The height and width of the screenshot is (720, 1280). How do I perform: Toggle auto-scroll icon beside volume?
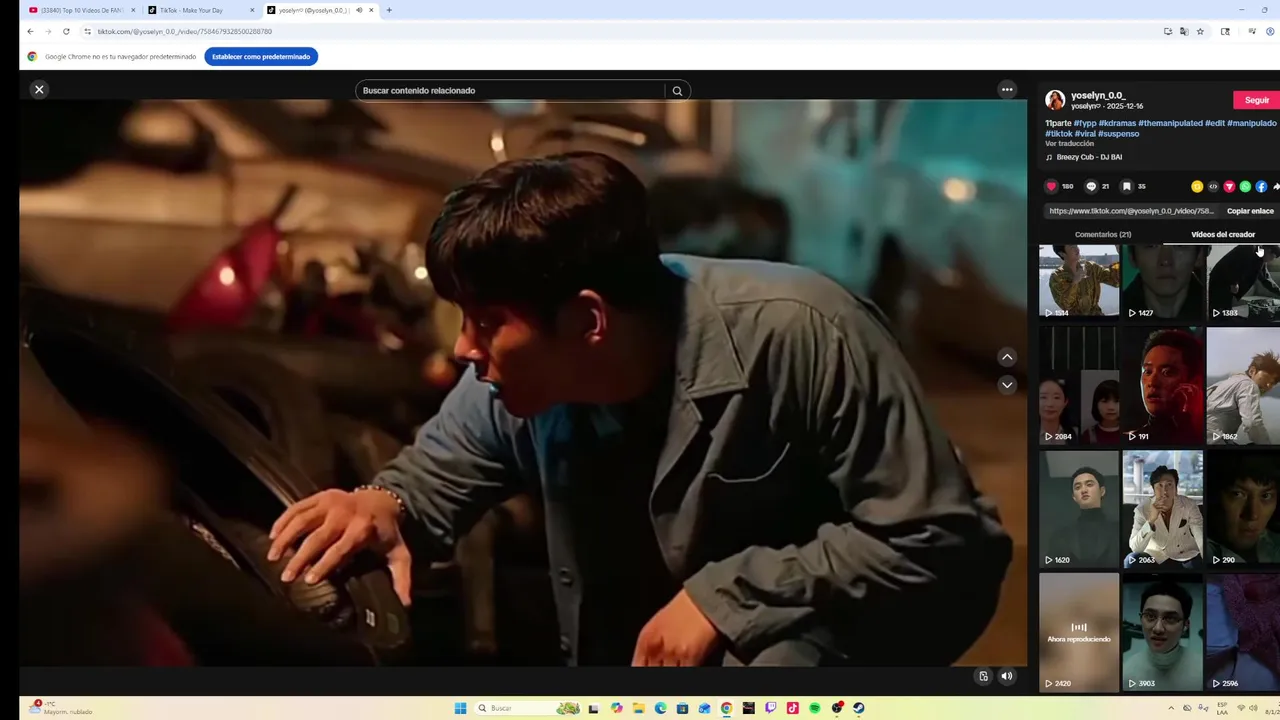click(983, 676)
